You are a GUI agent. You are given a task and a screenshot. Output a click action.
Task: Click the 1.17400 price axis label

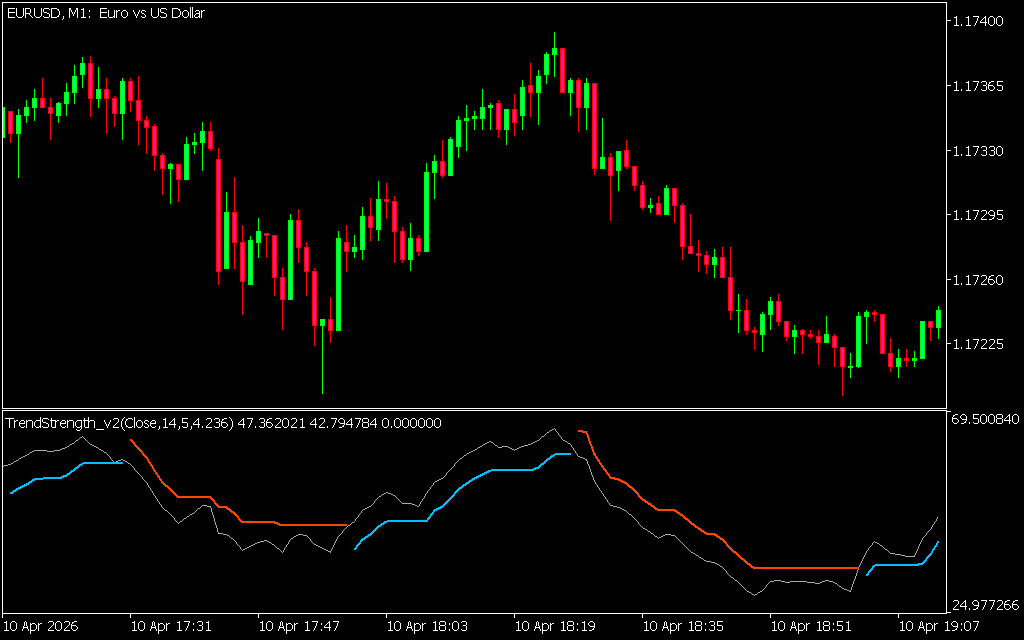pyautogui.click(x=980, y=21)
